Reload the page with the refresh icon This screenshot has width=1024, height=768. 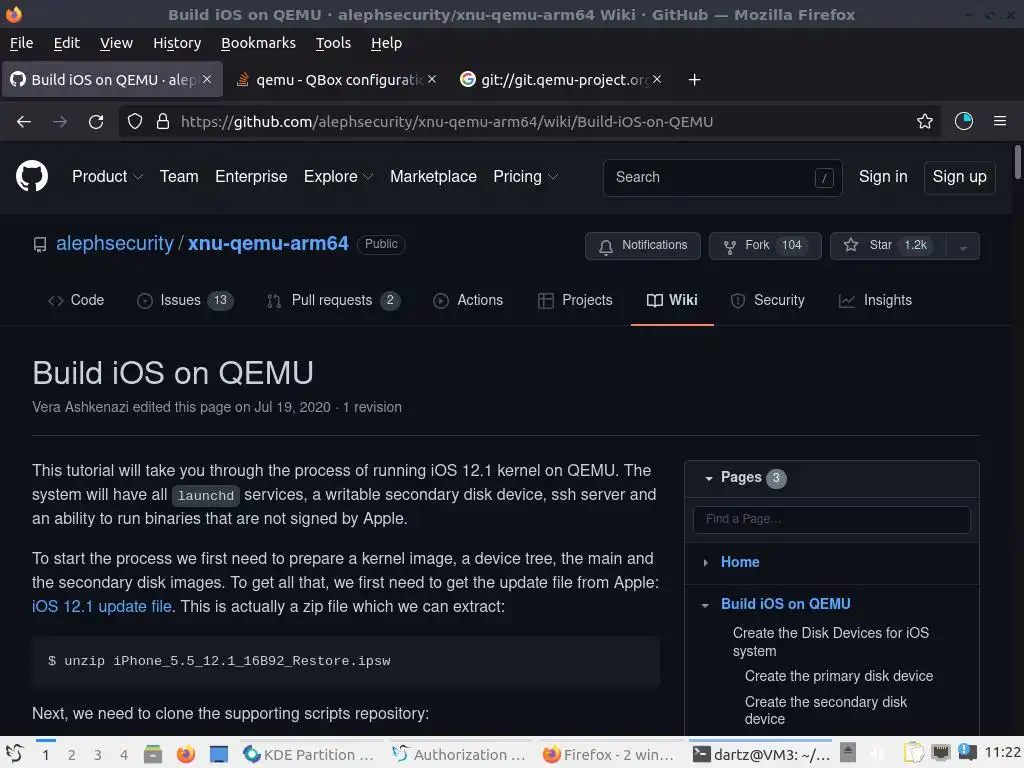(x=96, y=121)
